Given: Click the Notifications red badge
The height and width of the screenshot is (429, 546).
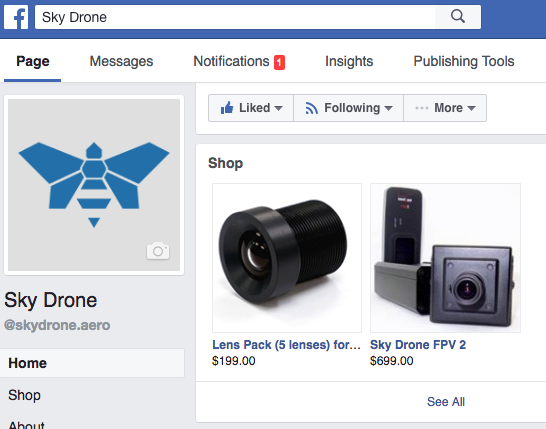Looking at the screenshot, I should point(279,63).
